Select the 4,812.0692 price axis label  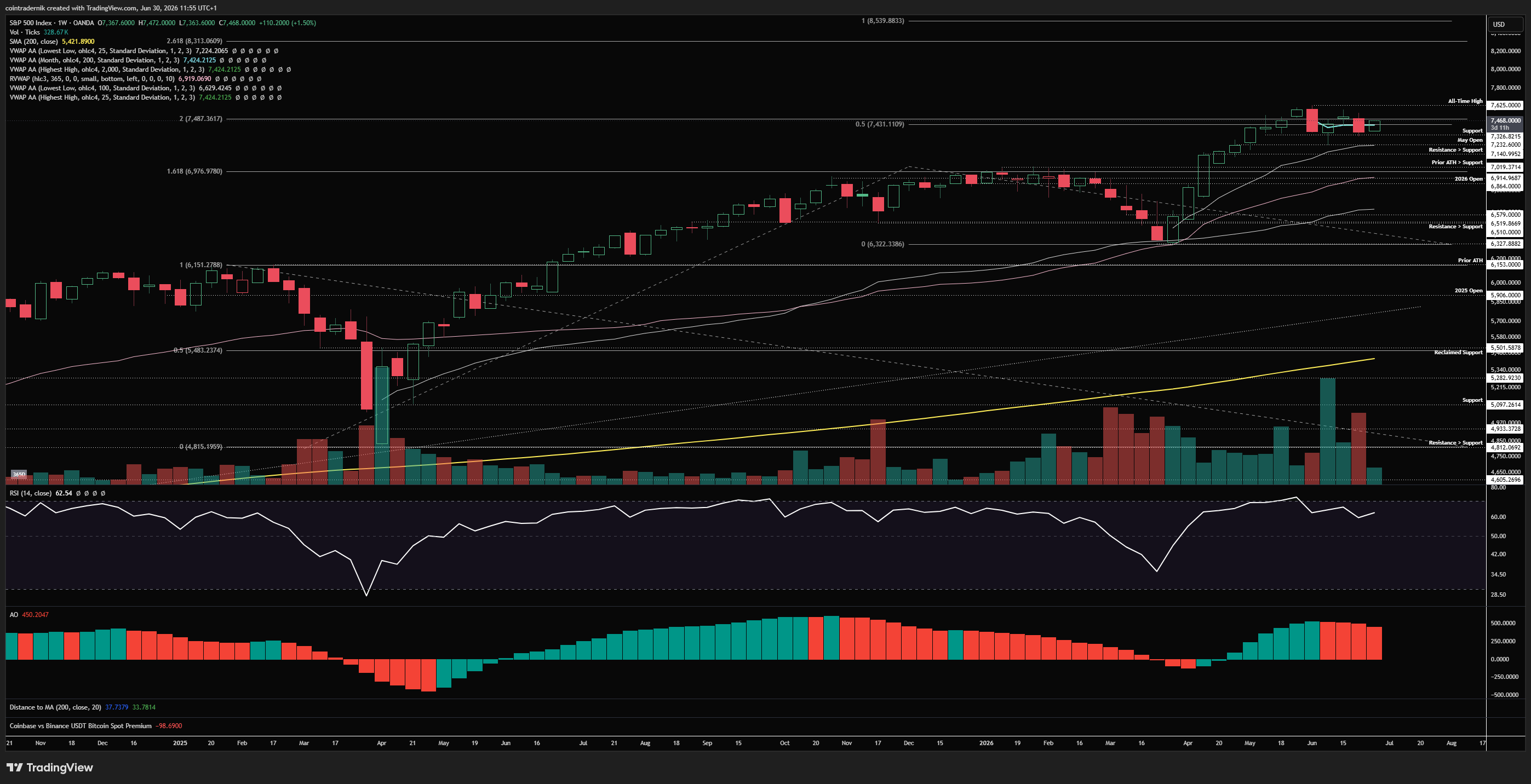pos(1505,447)
